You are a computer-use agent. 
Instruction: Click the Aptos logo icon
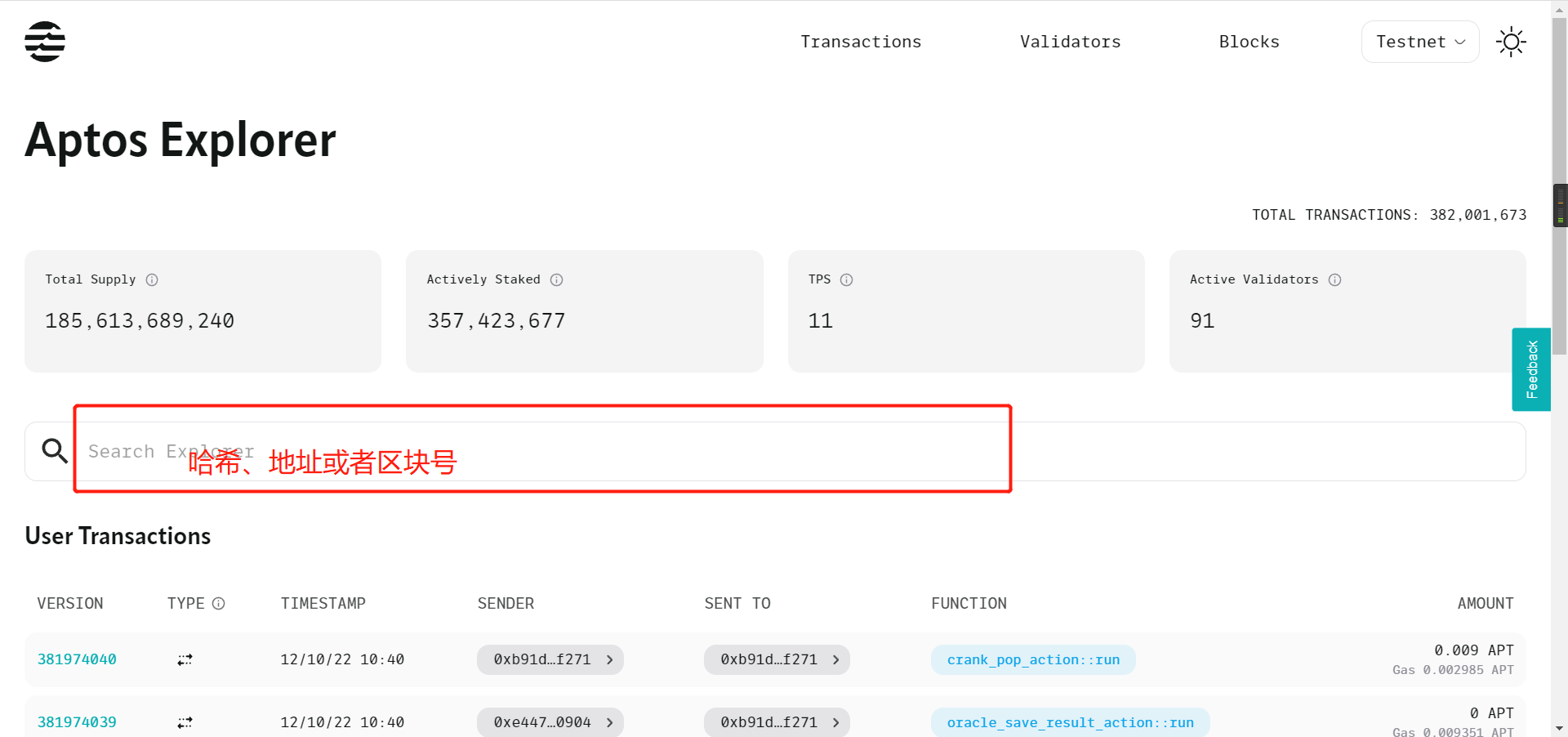click(45, 42)
